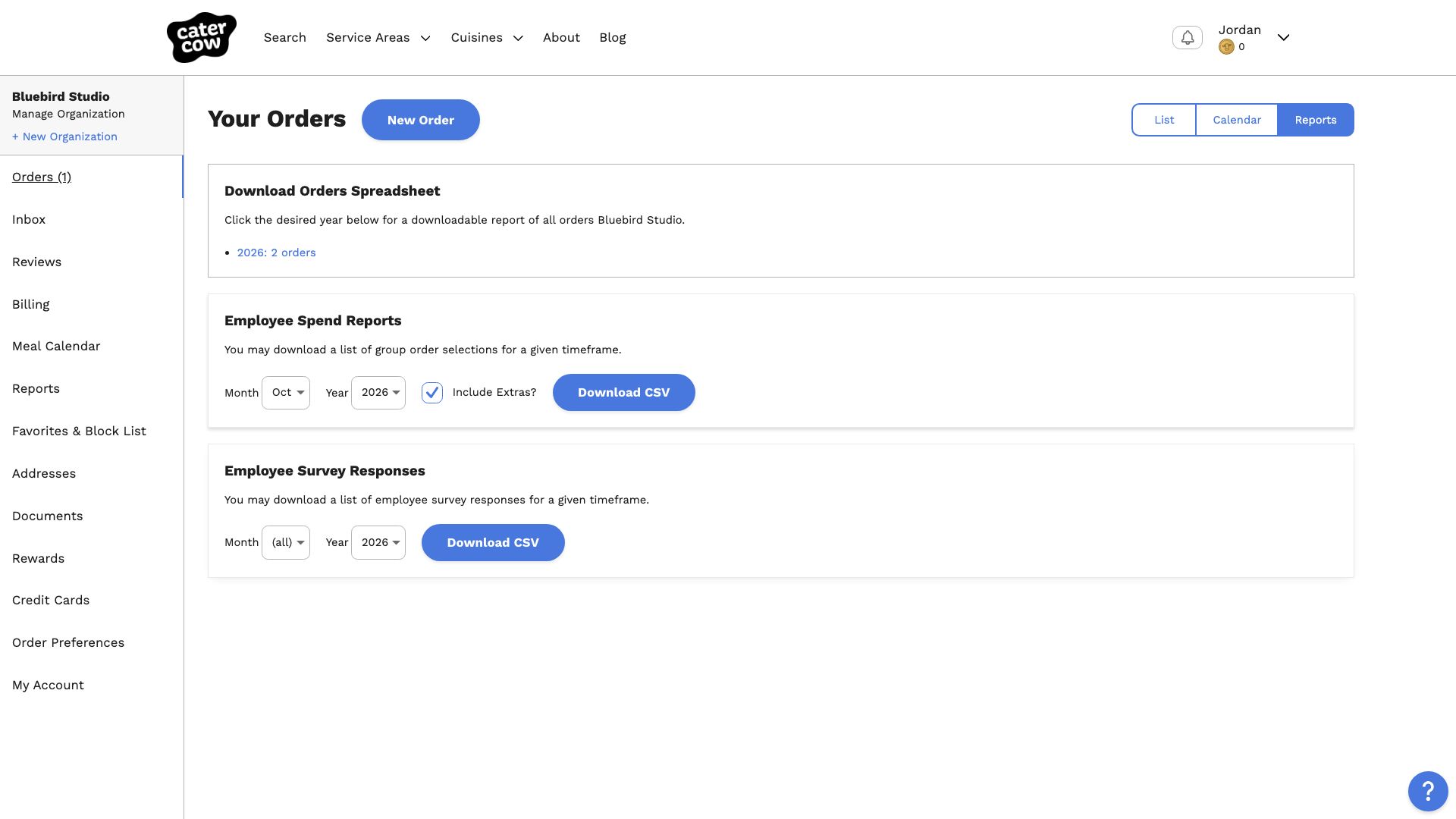
Task: Open the Reviews sidebar item
Action: tap(36, 262)
